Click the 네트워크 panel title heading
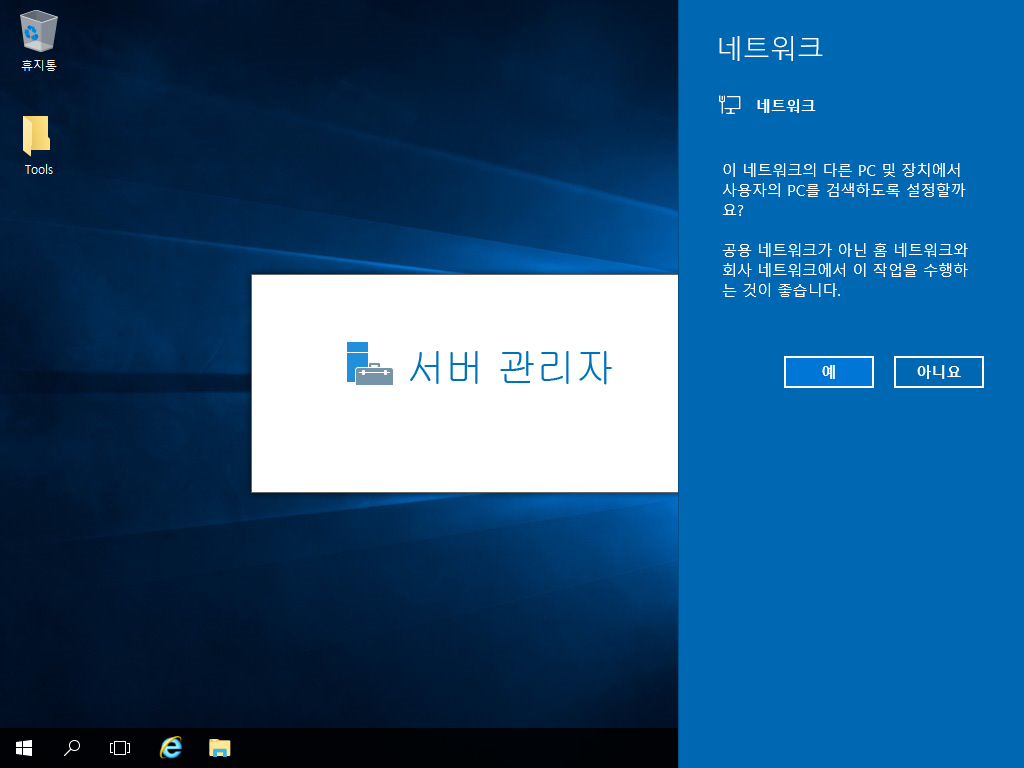This screenshot has height=768, width=1024. (x=770, y=48)
